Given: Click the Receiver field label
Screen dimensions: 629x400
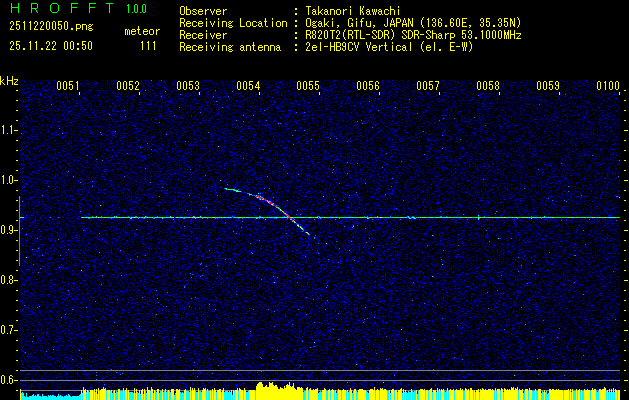Looking at the screenshot, I should 203,35.
